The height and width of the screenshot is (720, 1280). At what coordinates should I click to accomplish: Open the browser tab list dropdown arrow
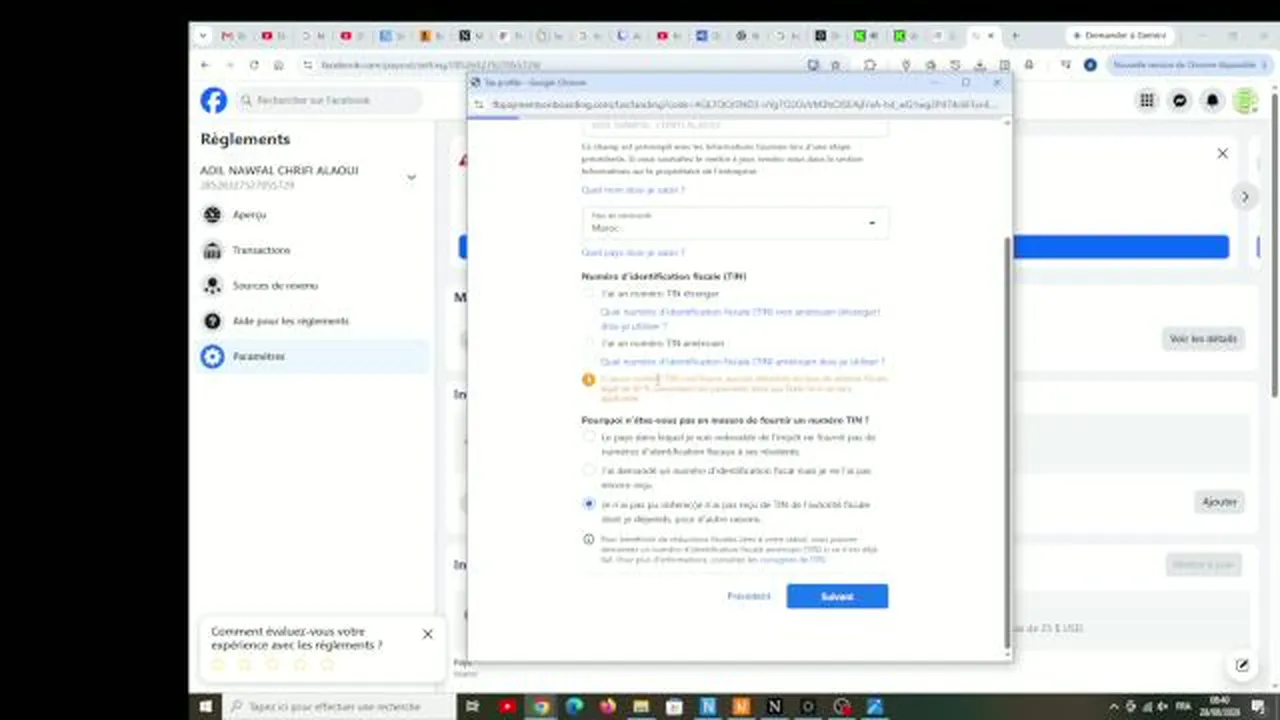[204, 35]
